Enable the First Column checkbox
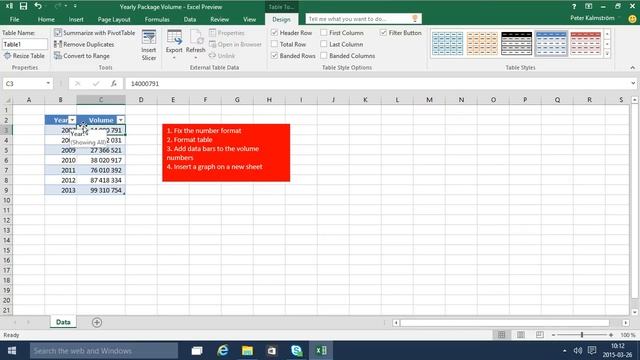 coord(324,33)
